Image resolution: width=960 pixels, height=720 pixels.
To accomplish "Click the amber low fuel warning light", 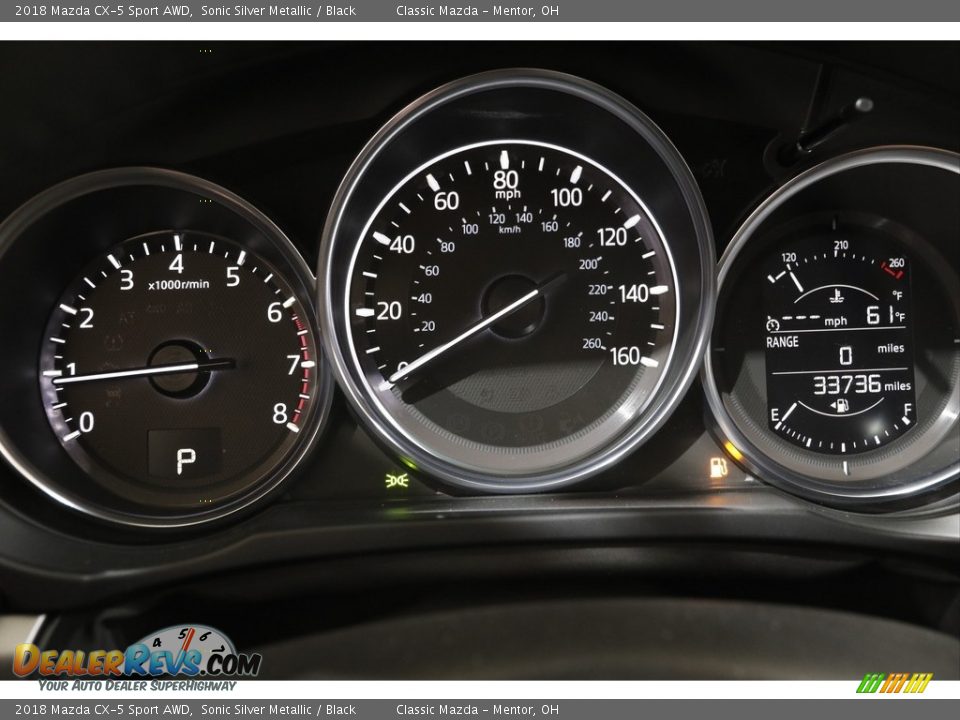I will click(719, 466).
